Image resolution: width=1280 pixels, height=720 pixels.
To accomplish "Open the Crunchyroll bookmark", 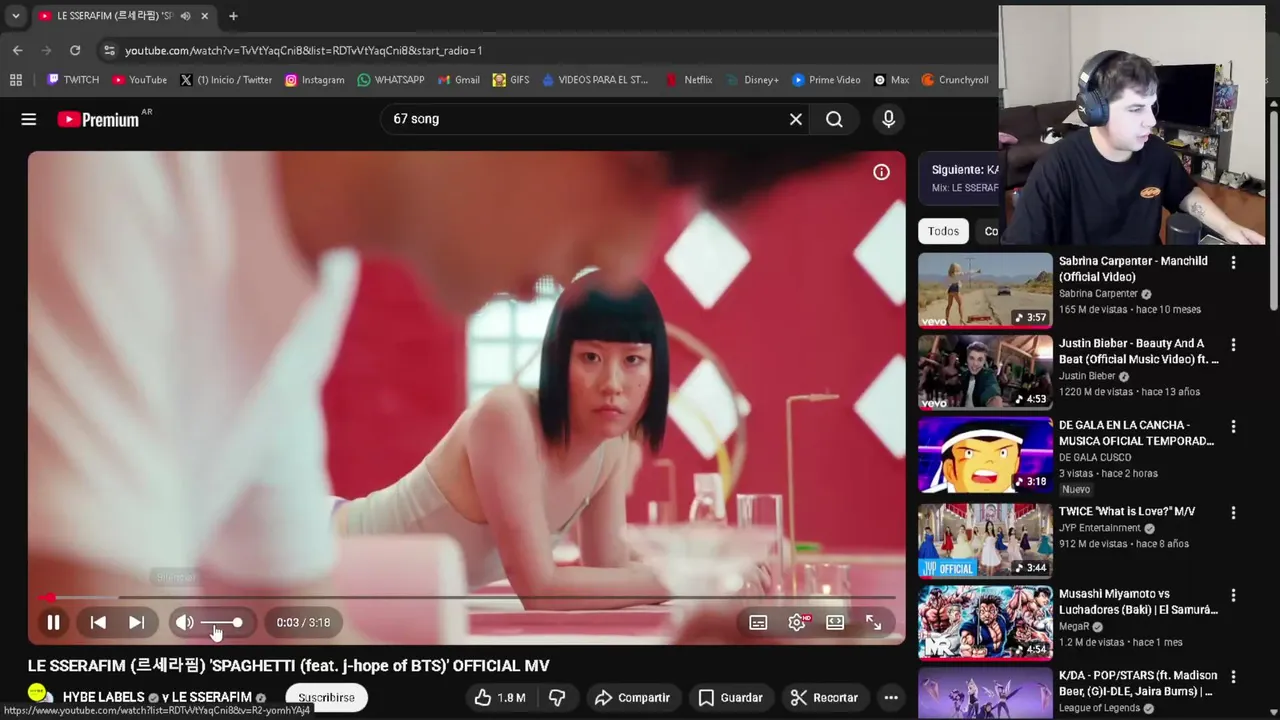I will pos(955,80).
